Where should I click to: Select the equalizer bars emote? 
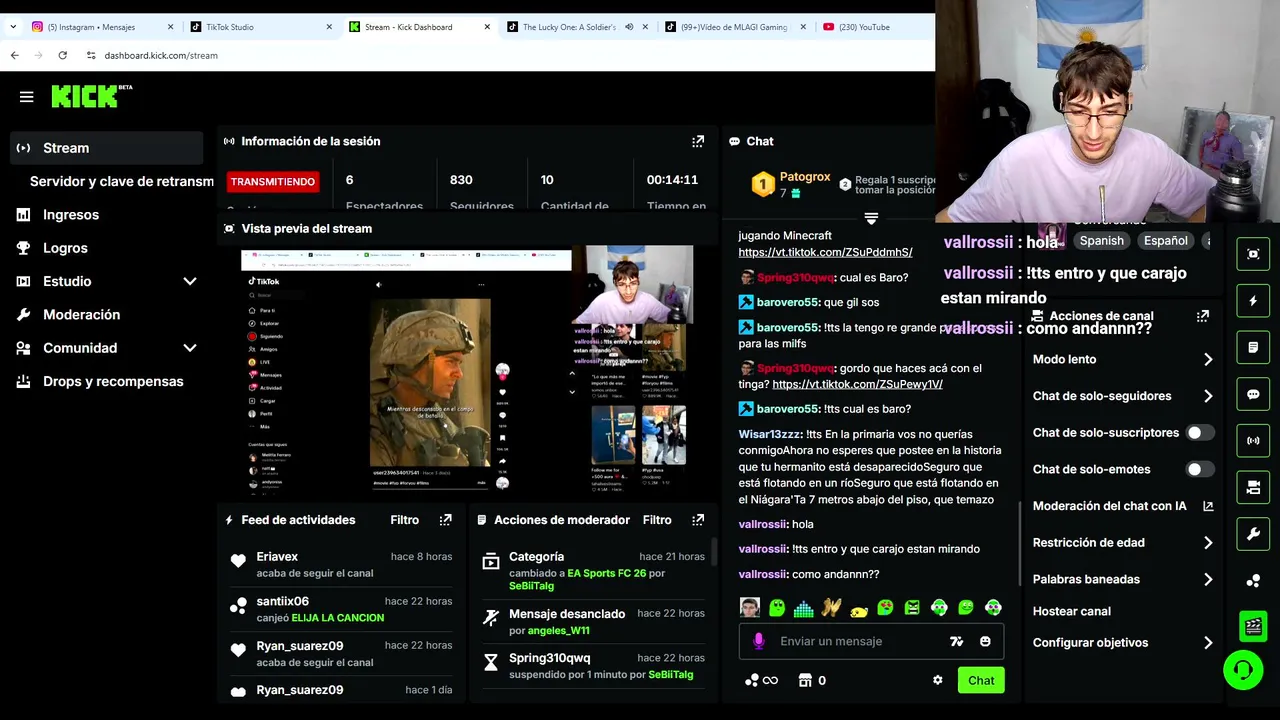point(804,607)
